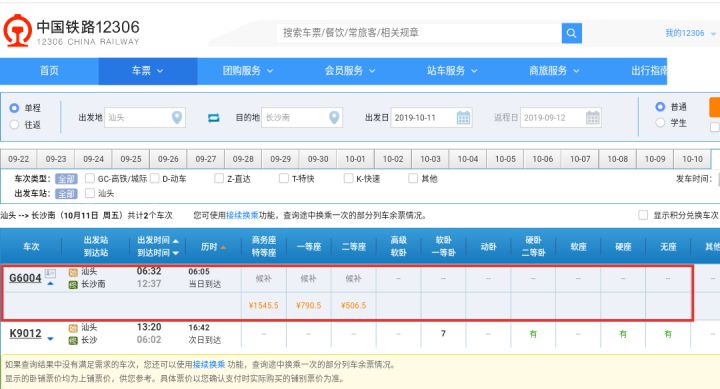The height and width of the screenshot is (389, 720).
Task: Click the China Railway 12306 logo
Action: pyautogui.click(x=72, y=31)
